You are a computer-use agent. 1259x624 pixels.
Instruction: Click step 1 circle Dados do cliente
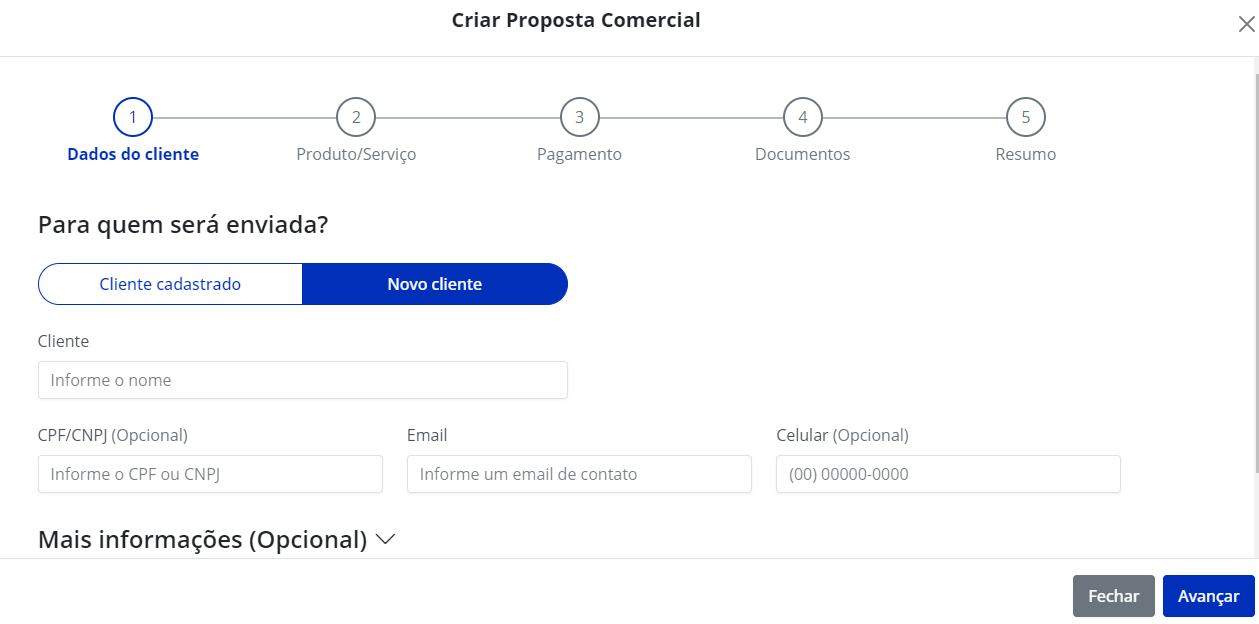pyautogui.click(x=133, y=117)
